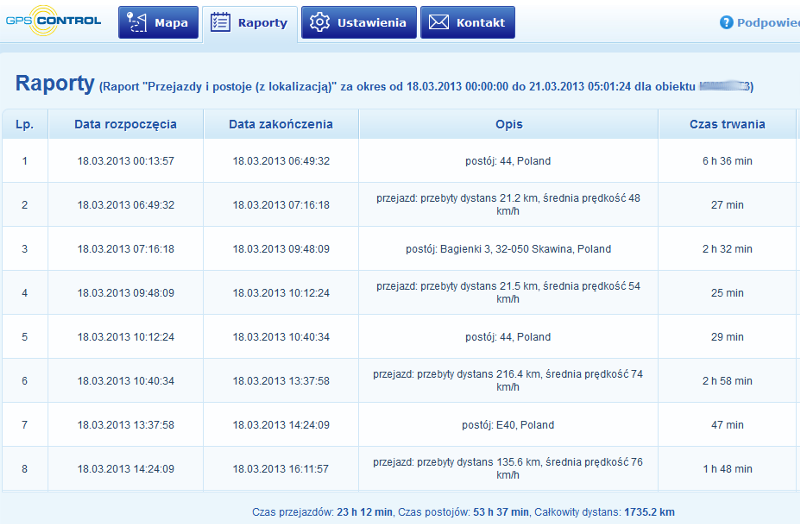Open the Podpowiedź help link
The image size is (800, 530).
point(760,22)
